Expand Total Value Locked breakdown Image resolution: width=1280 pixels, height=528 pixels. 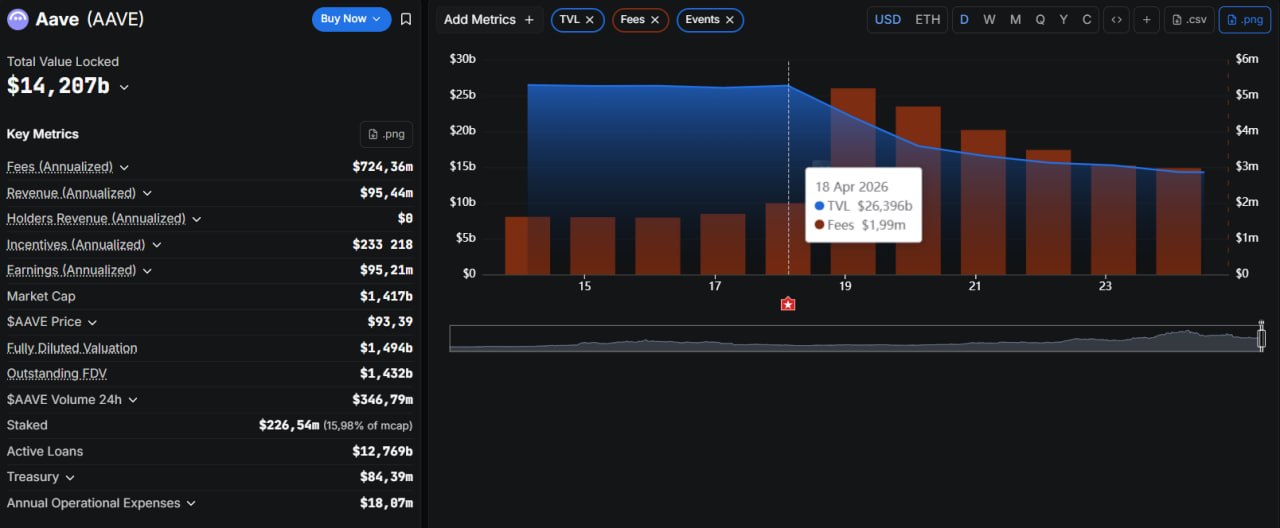pyautogui.click(x=124, y=88)
